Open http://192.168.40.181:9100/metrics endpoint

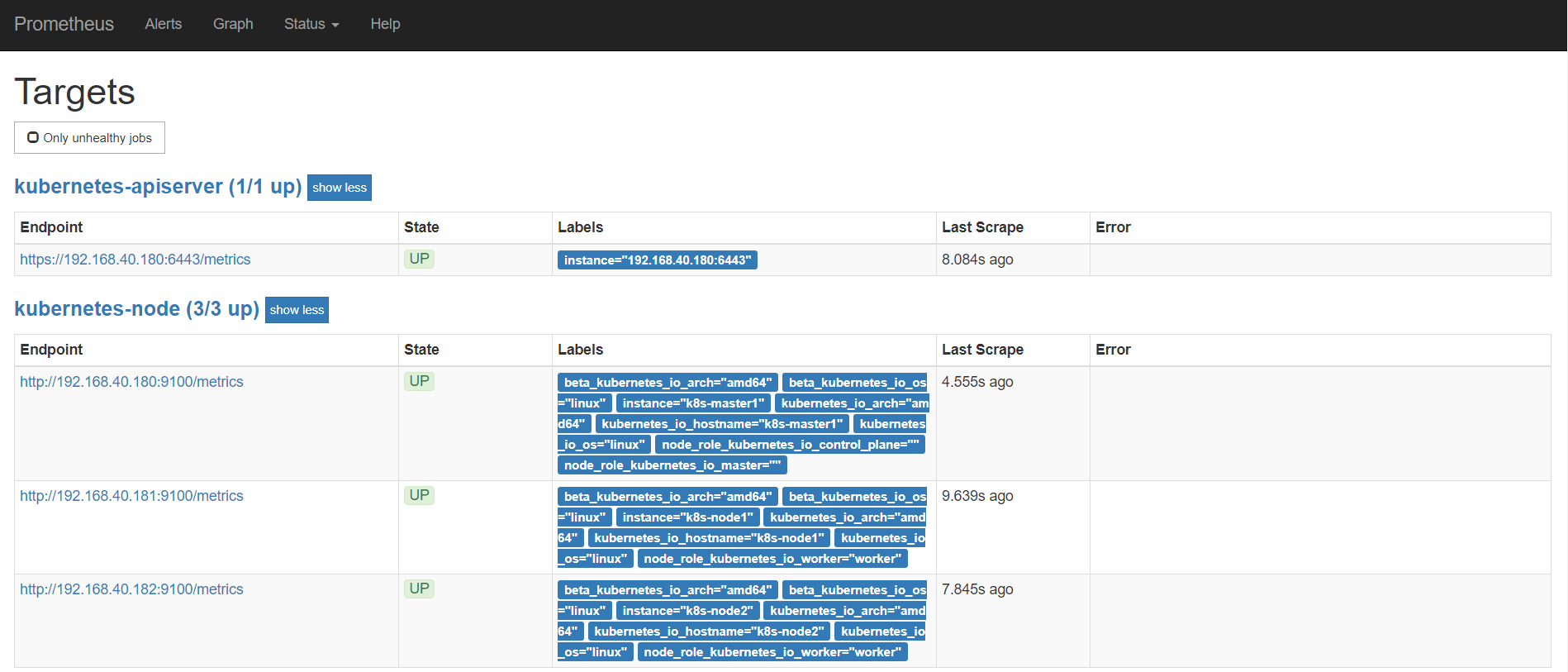click(x=131, y=496)
